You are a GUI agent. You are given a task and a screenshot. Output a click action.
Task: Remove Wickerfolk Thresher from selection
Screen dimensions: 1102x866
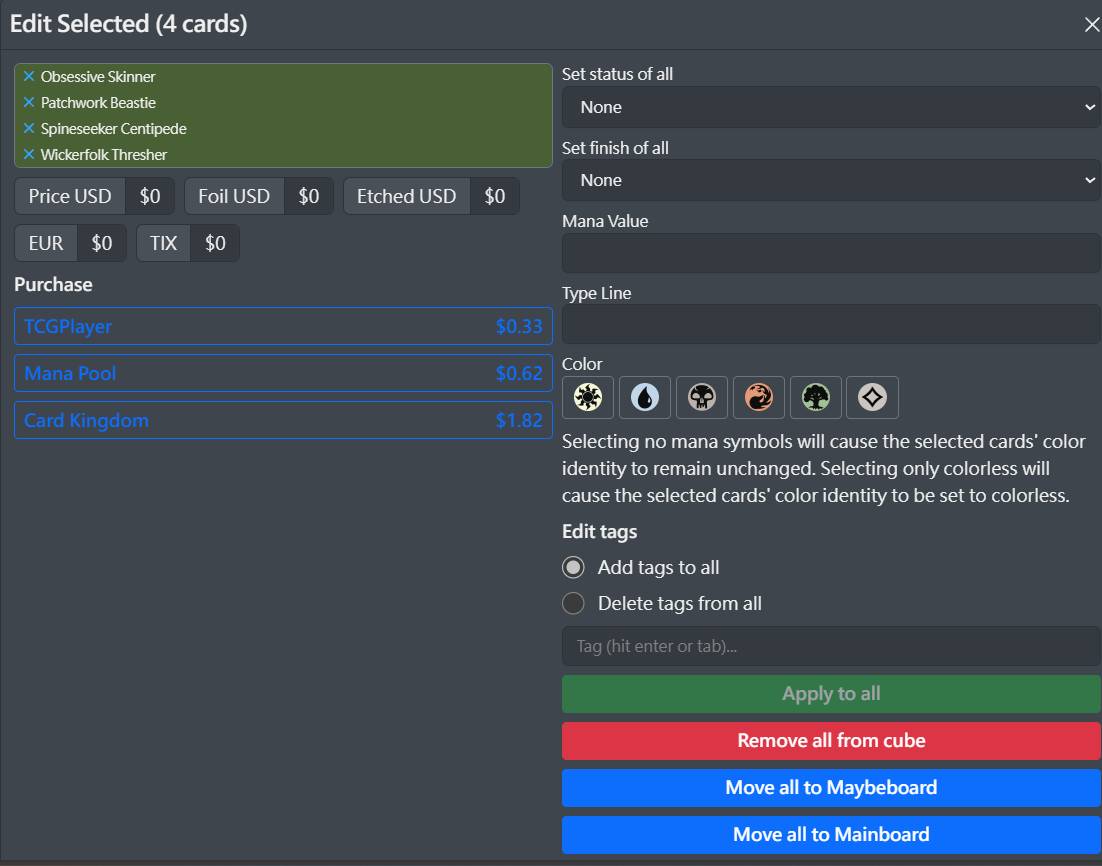[29, 155]
